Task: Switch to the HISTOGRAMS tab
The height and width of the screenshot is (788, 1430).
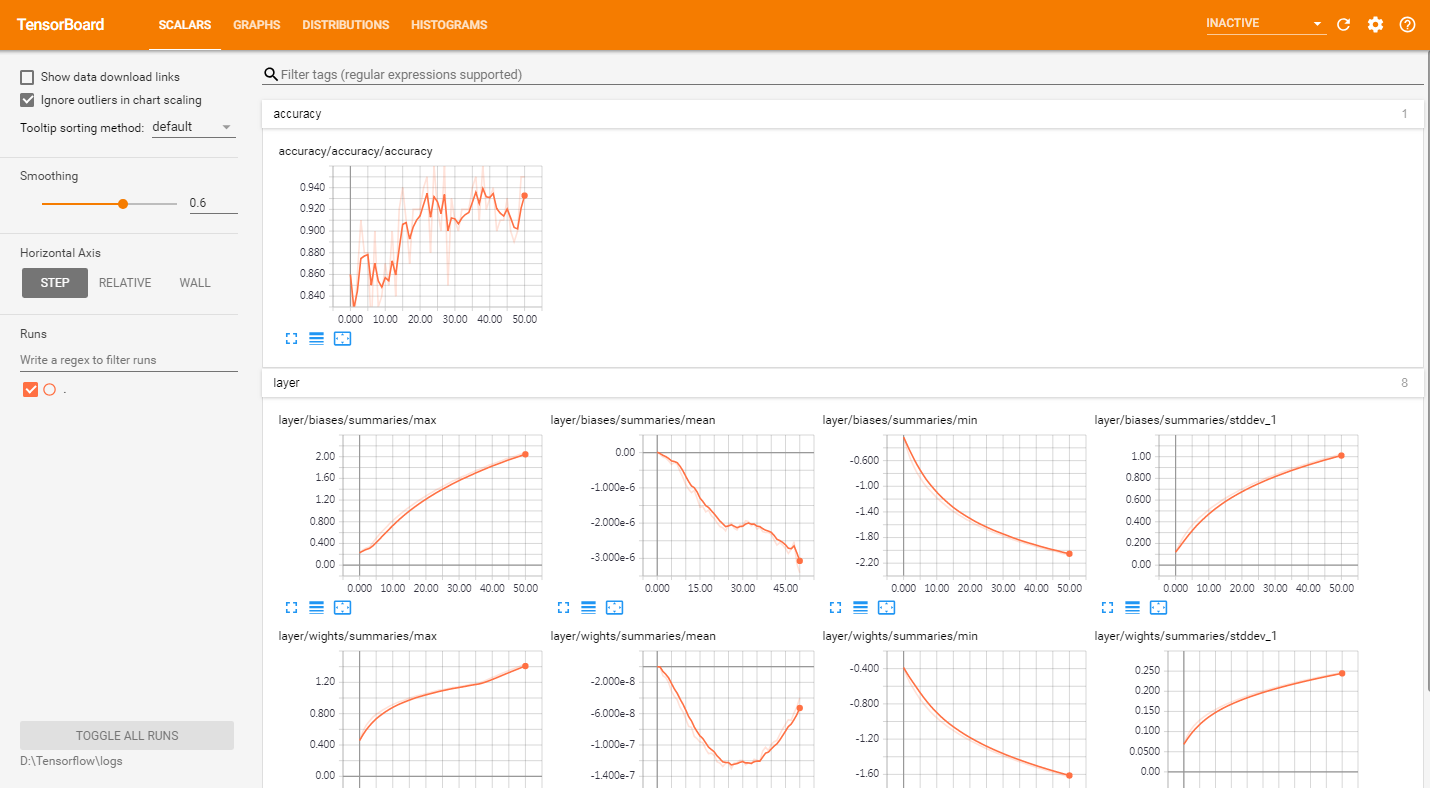Action: pyautogui.click(x=449, y=25)
